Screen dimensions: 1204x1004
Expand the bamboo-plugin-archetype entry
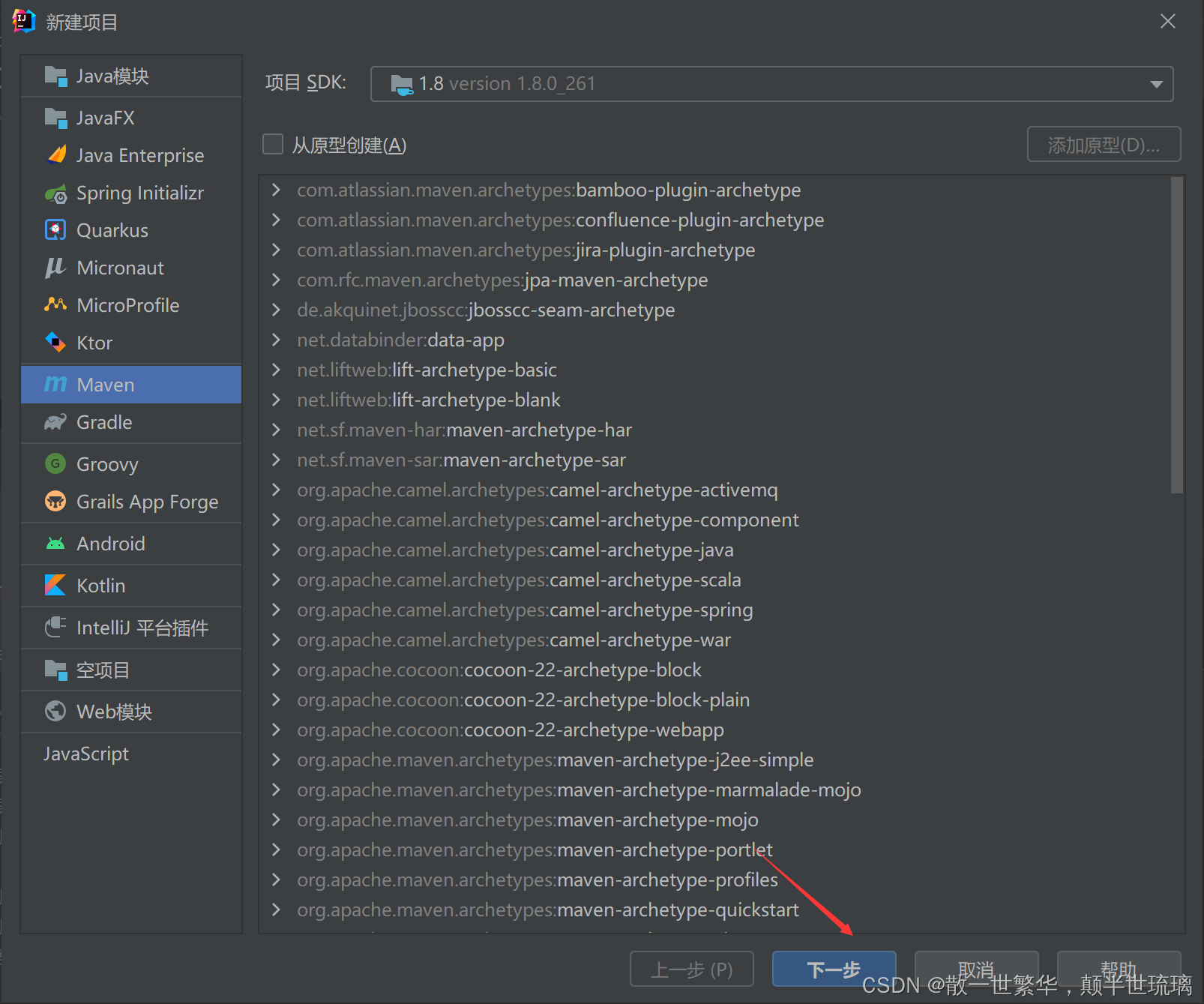[276, 190]
